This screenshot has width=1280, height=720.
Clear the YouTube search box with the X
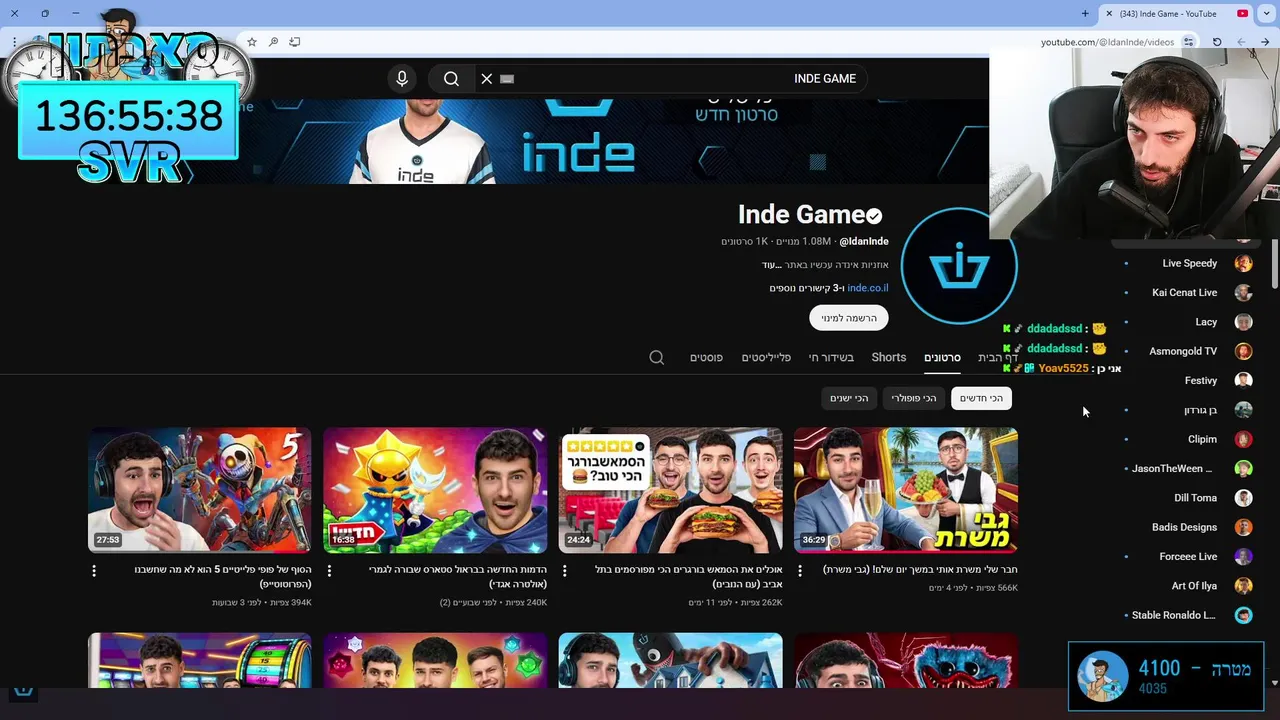pyautogui.click(x=487, y=79)
